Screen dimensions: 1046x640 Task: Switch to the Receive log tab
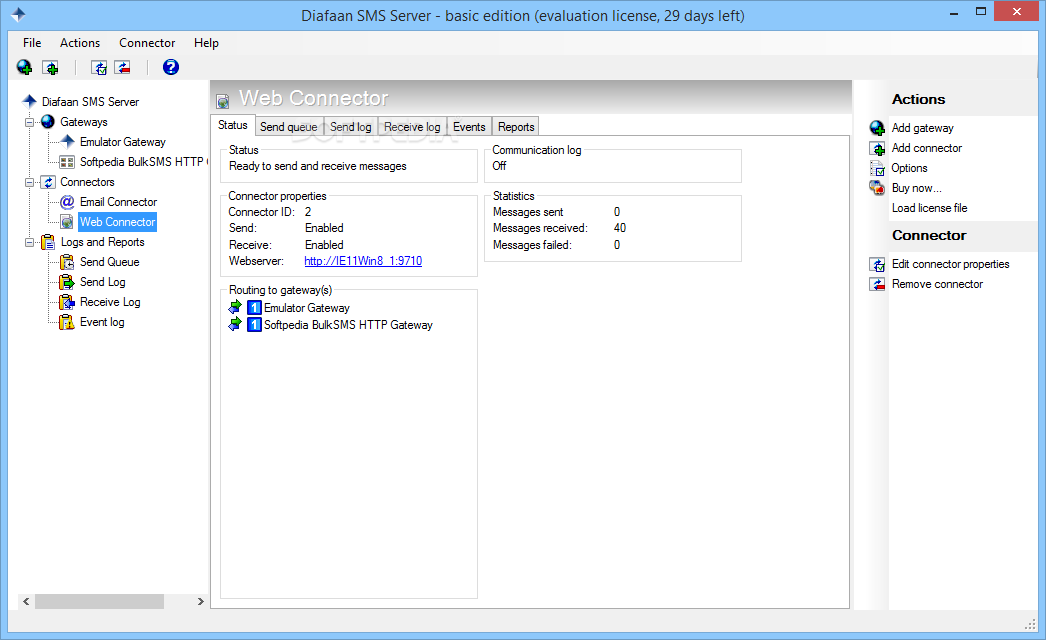pos(412,127)
